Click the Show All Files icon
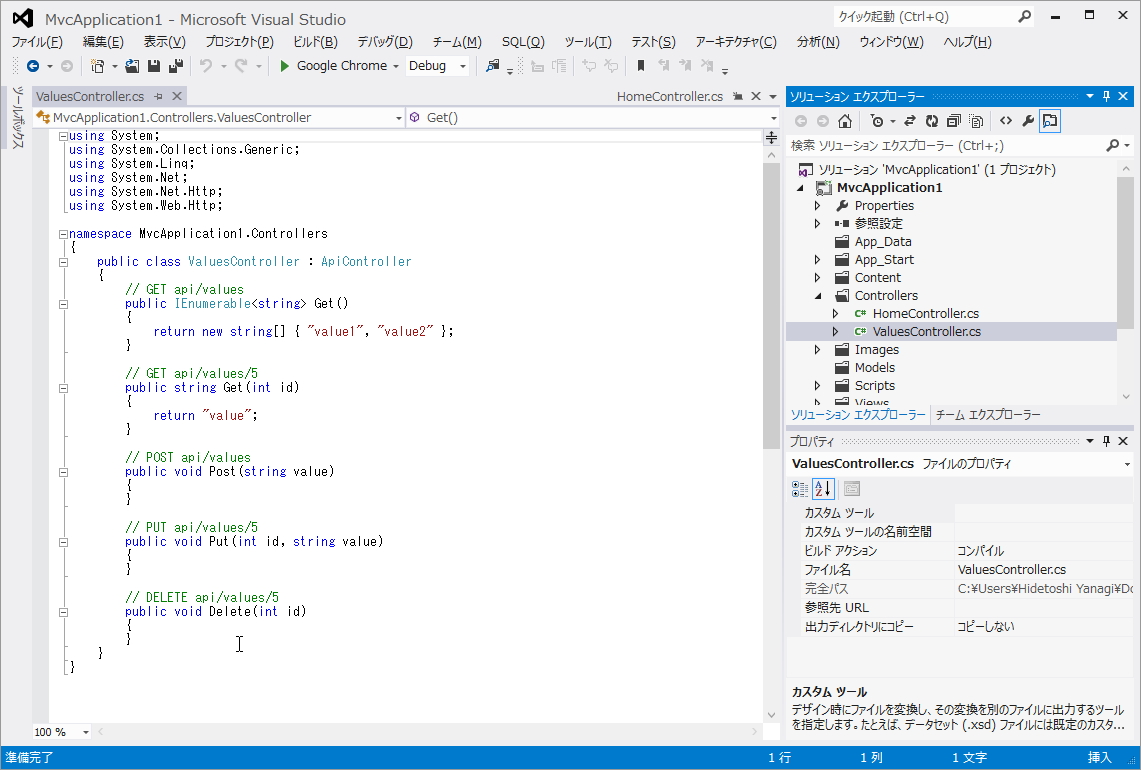This screenshot has height=770, width=1141. click(976, 121)
